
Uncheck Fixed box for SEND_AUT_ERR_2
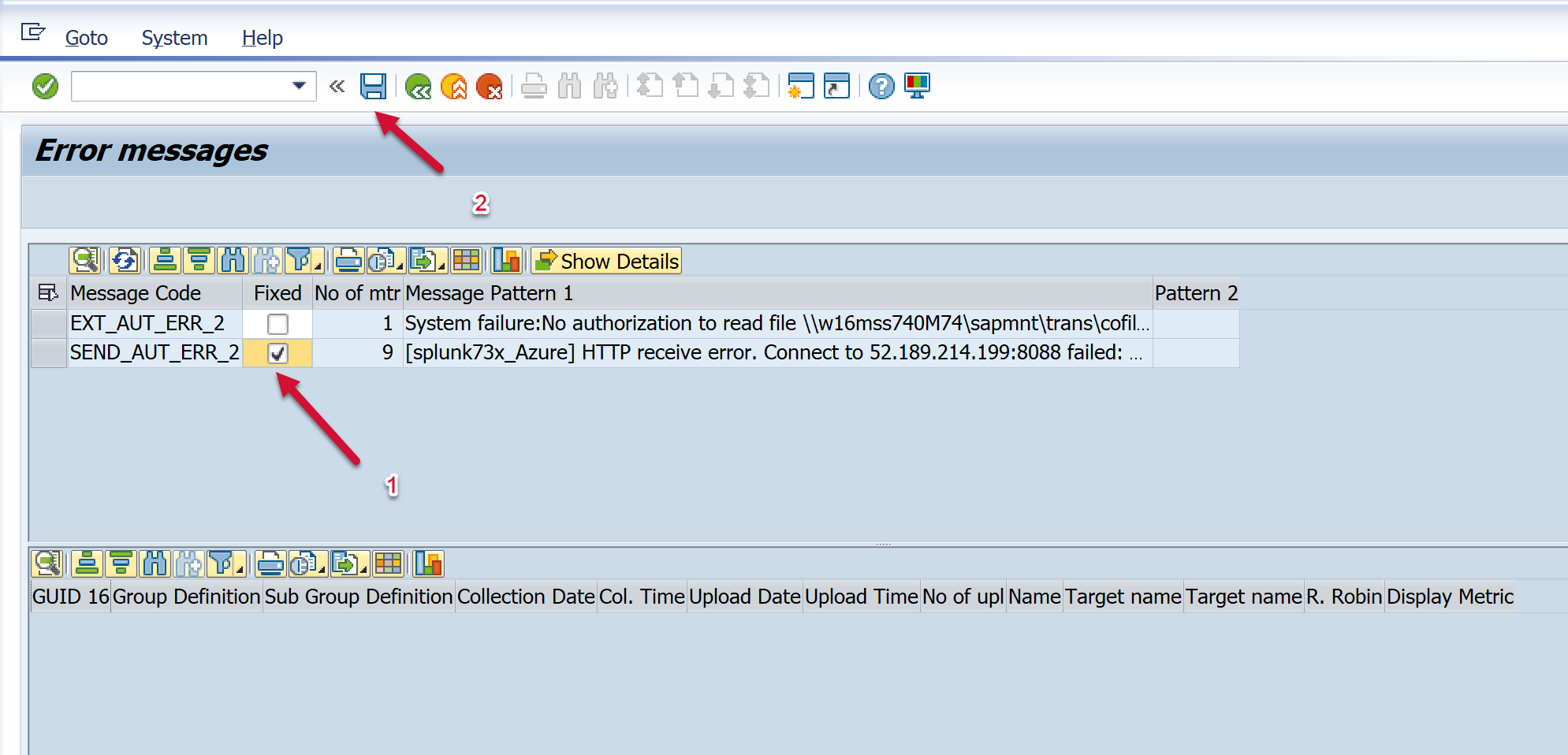pos(277,353)
